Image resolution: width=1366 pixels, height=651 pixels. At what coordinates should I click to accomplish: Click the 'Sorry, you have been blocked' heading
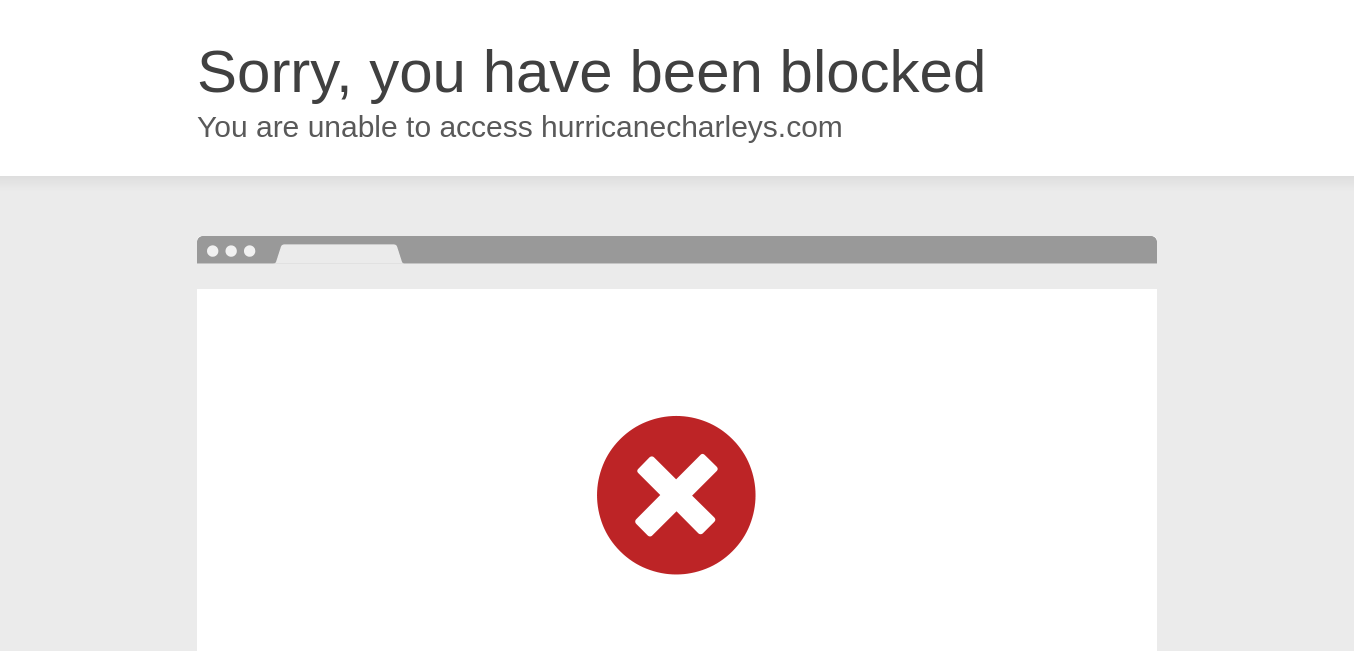click(x=591, y=72)
